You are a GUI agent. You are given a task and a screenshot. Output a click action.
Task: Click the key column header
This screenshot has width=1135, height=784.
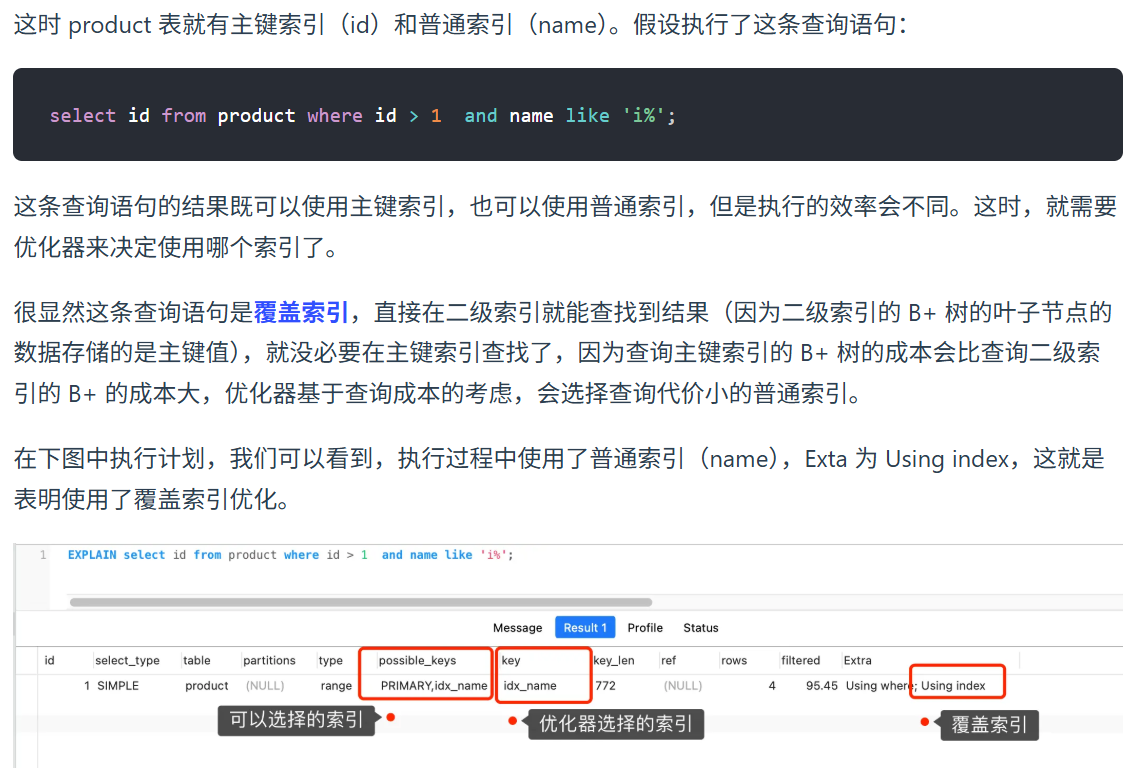tap(510, 660)
